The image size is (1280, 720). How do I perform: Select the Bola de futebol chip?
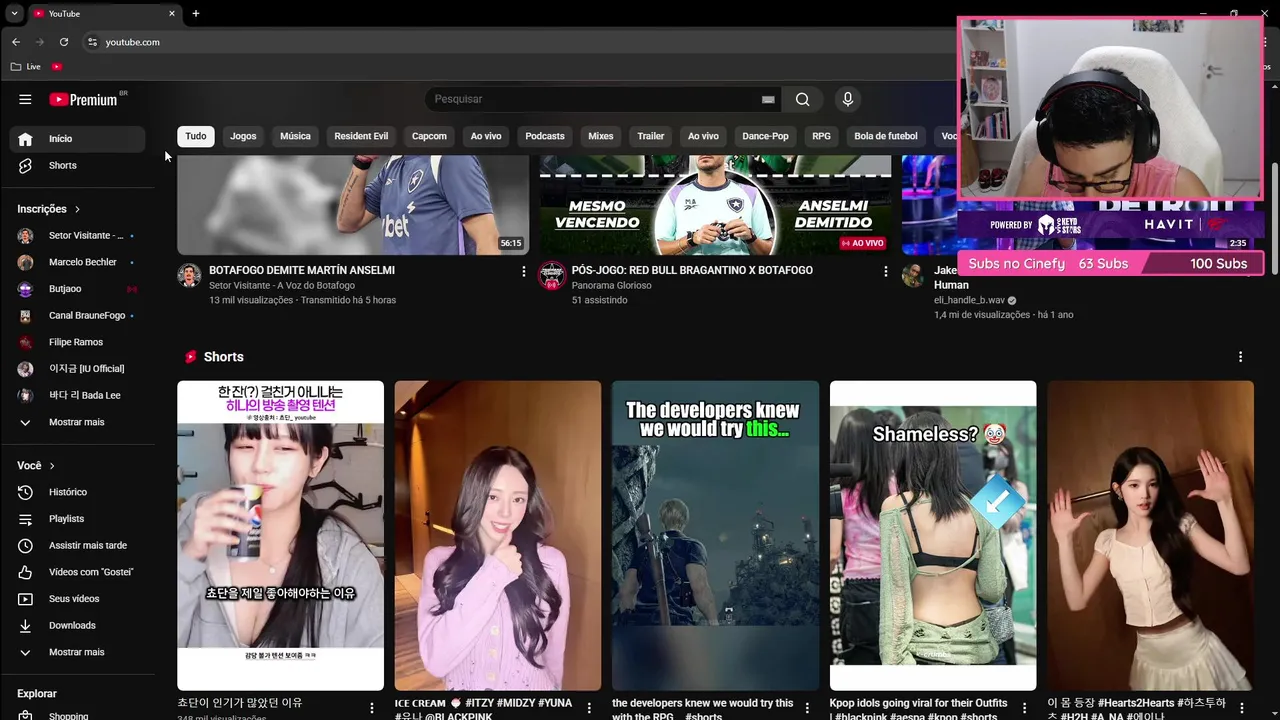(x=886, y=136)
